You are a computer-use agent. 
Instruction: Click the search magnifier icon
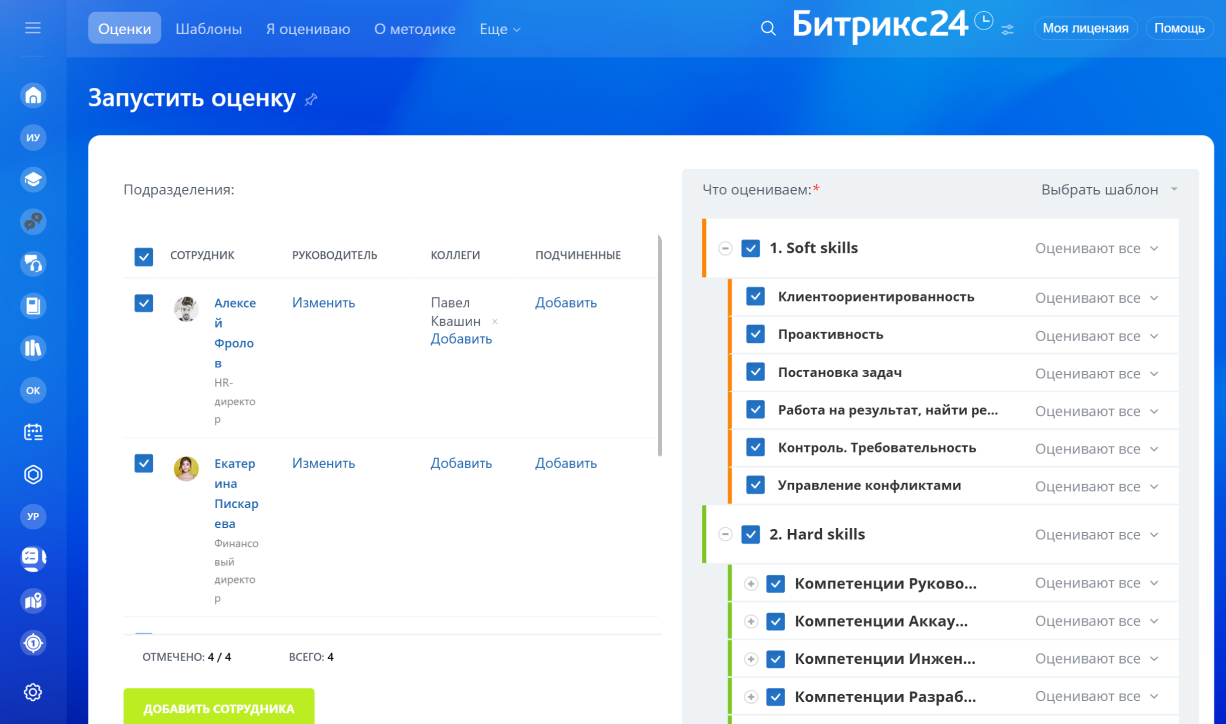pyautogui.click(x=768, y=29)
